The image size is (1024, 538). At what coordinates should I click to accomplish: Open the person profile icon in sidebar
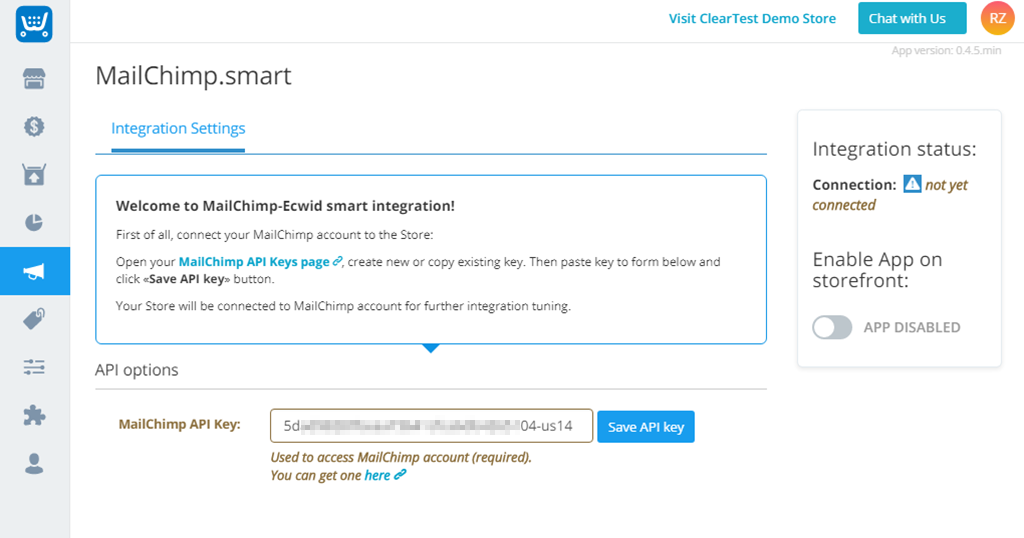click(34, 464)
